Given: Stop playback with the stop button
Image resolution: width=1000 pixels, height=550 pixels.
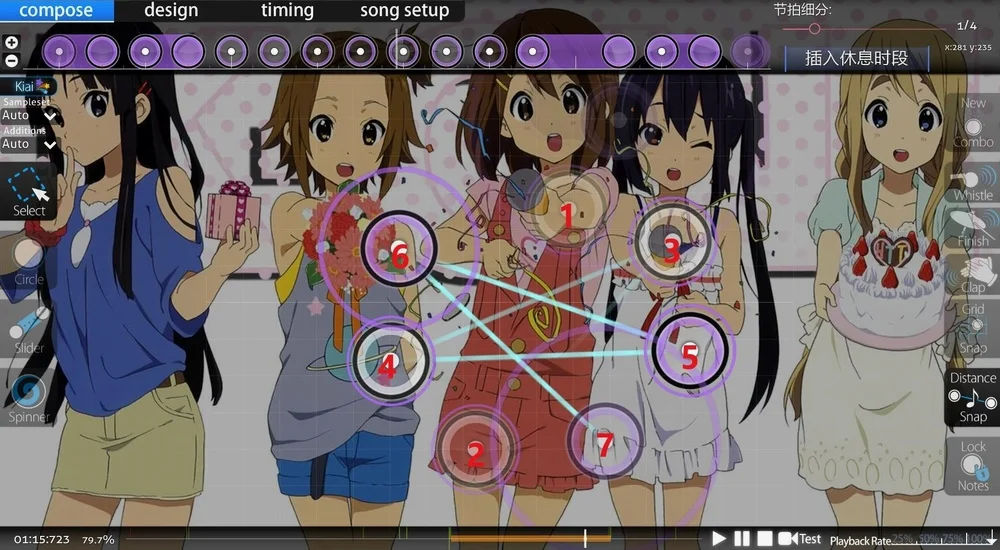Looking at the screenshot, I should click(x=765, y=539).
